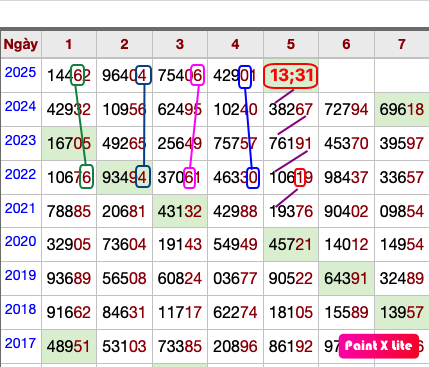Select the cell containing 48951
This screenshot has height=367, width=429.
pyautogui.click(x=69, y=347)
